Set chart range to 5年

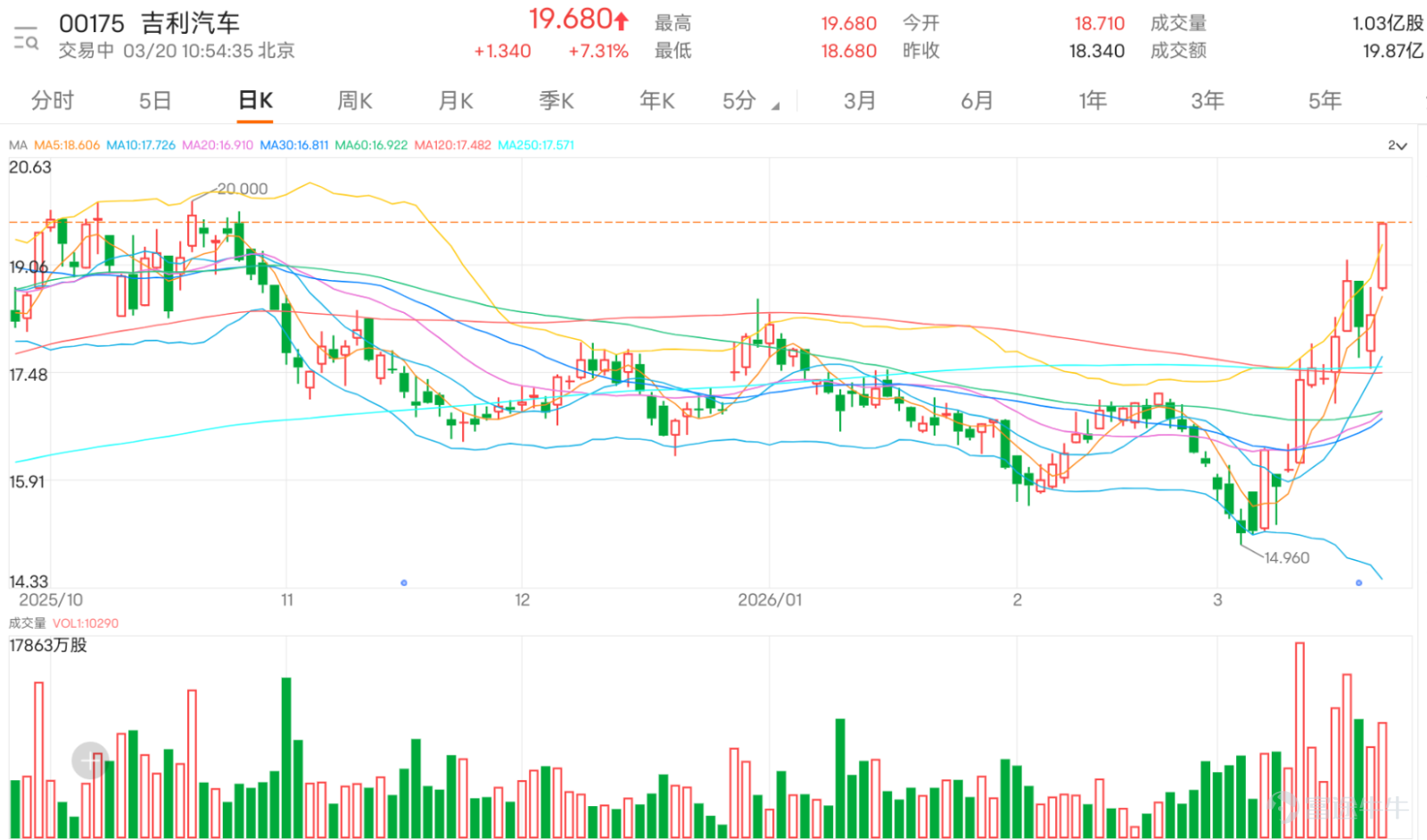point(1324,101)
